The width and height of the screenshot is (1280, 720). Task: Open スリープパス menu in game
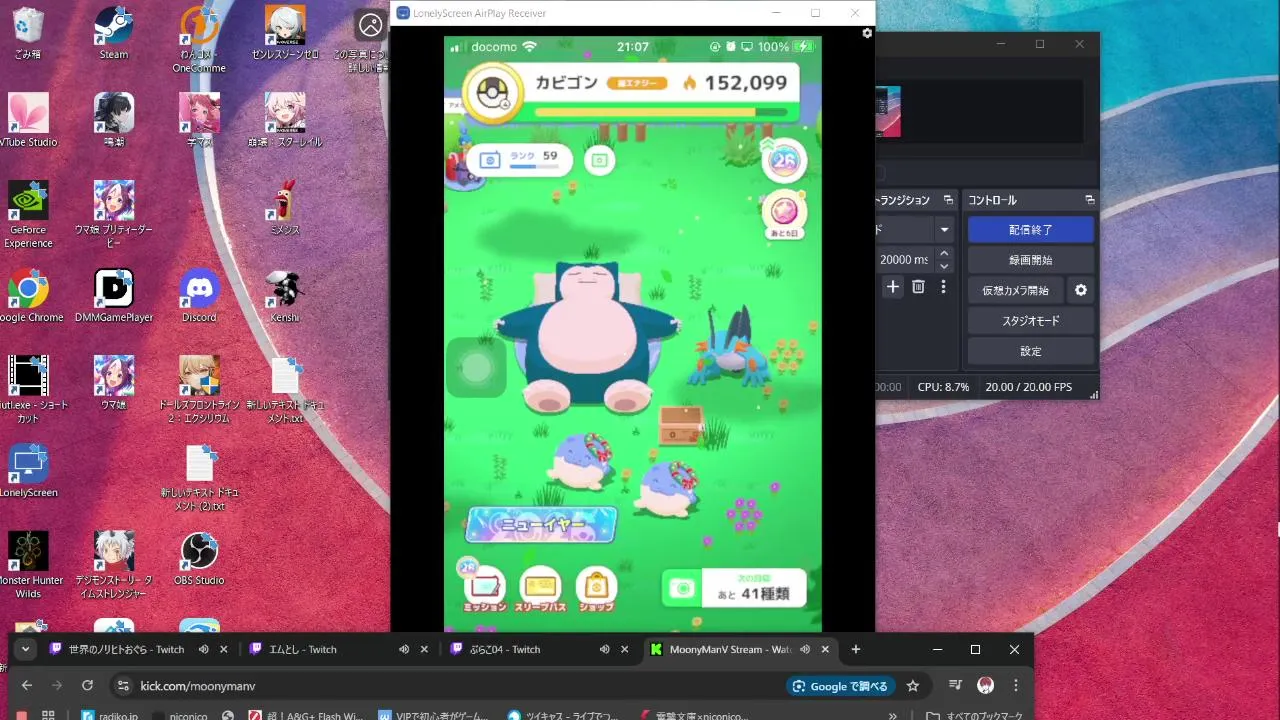[x=540, y=588]
